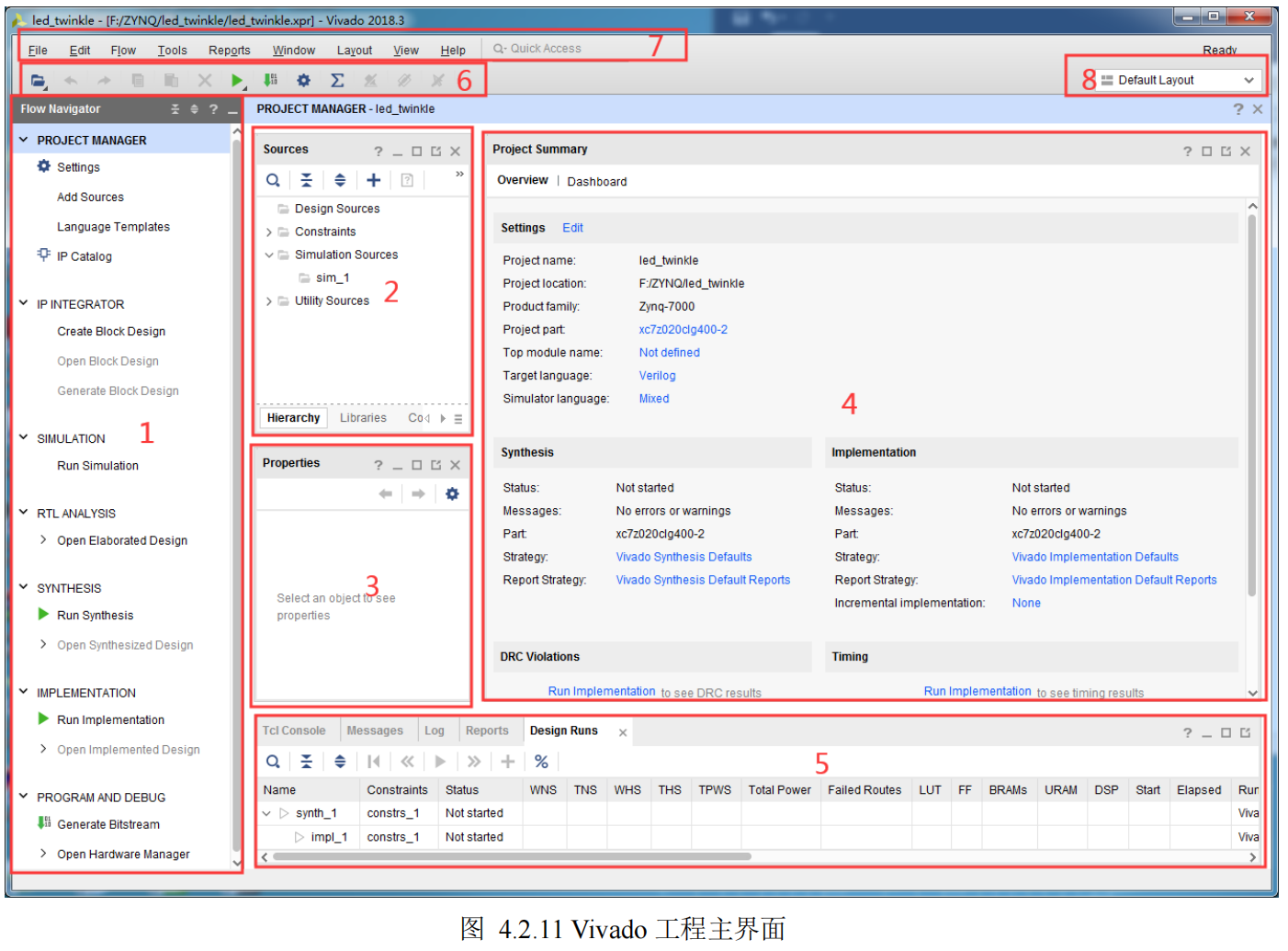Search in the Sources panel
Image resolution: width=1288 pixels, height=951 pixels.
(x=273, y=180)
